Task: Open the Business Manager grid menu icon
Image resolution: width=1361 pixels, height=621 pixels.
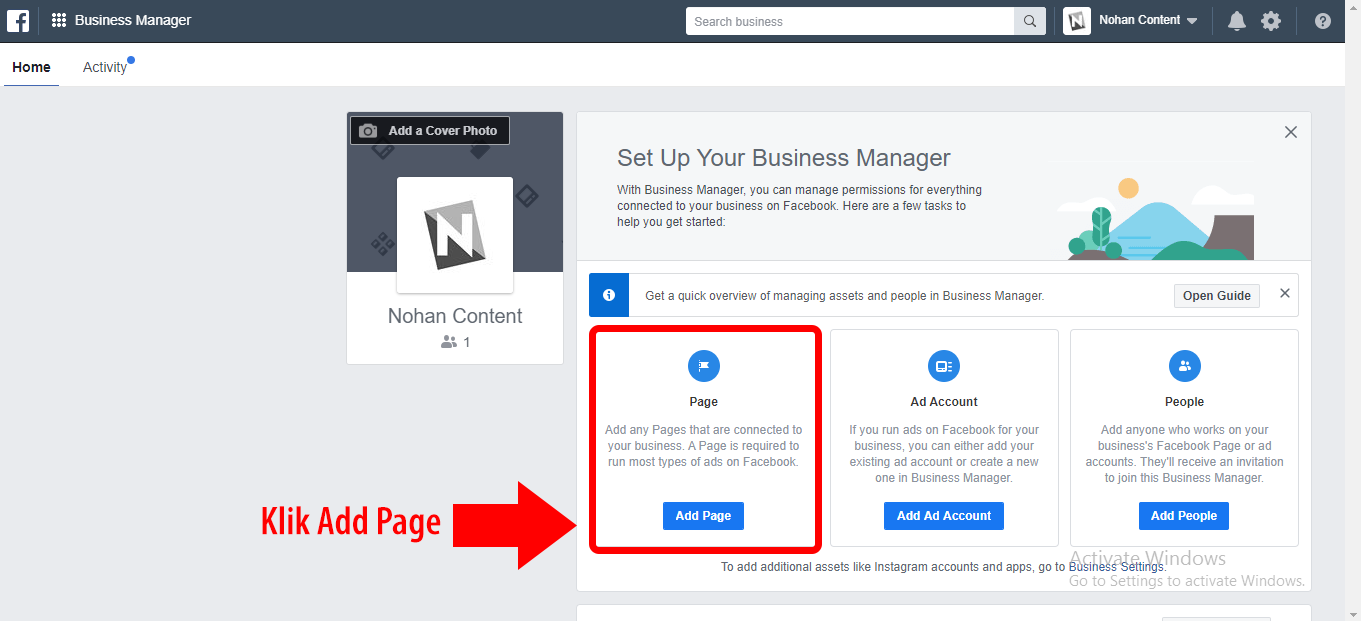Action: [59, 20]
